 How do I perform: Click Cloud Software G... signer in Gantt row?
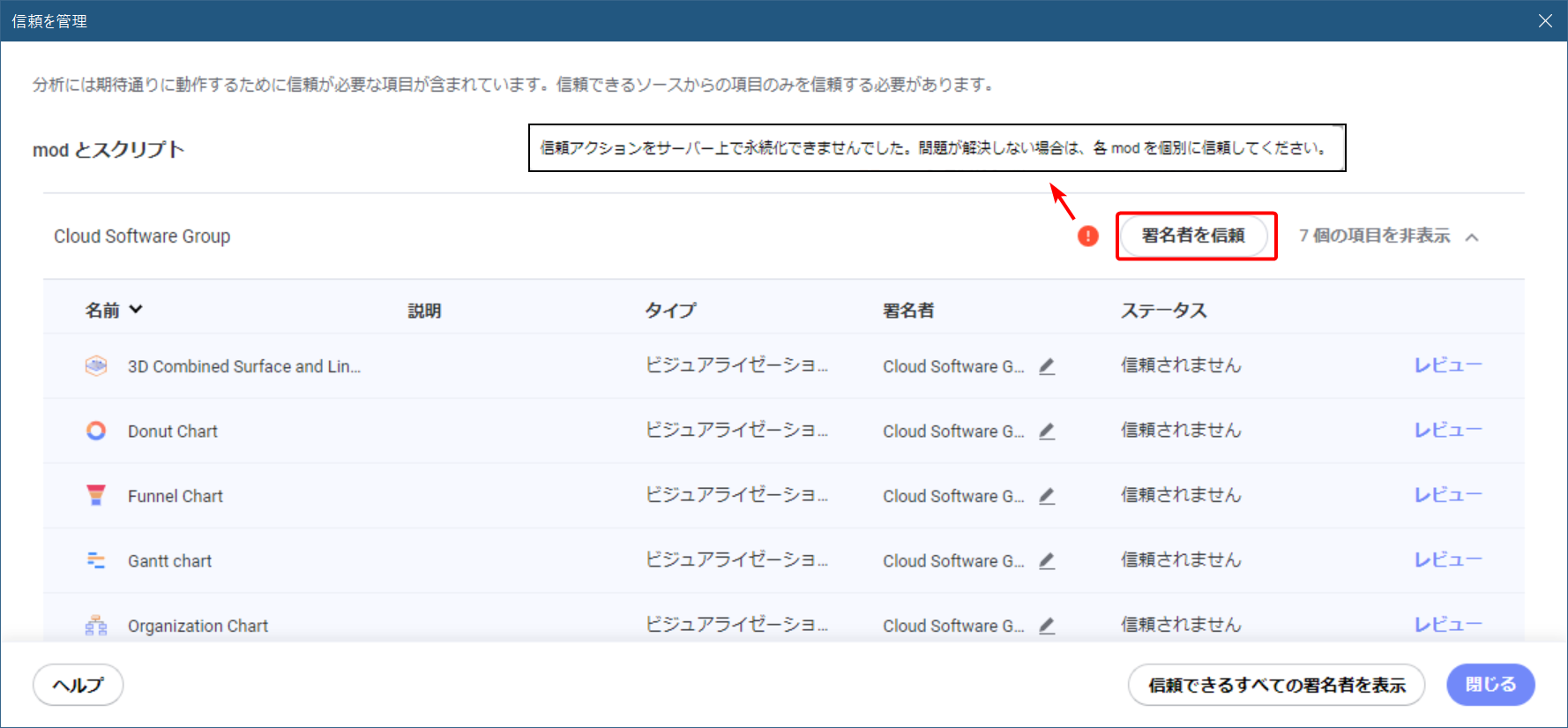coord(953,561)
